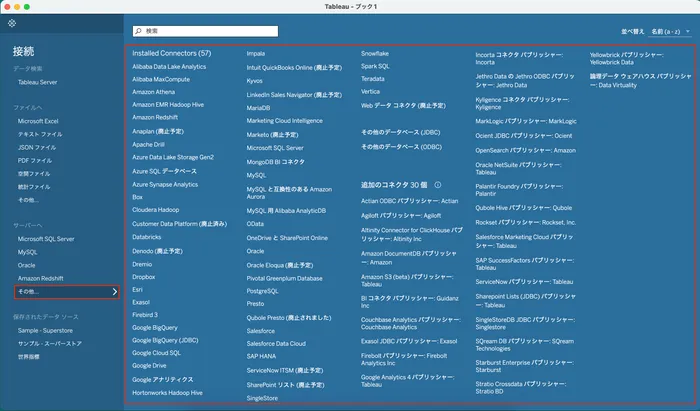
Task: Choose Dropbox connector
Action: 143,277
